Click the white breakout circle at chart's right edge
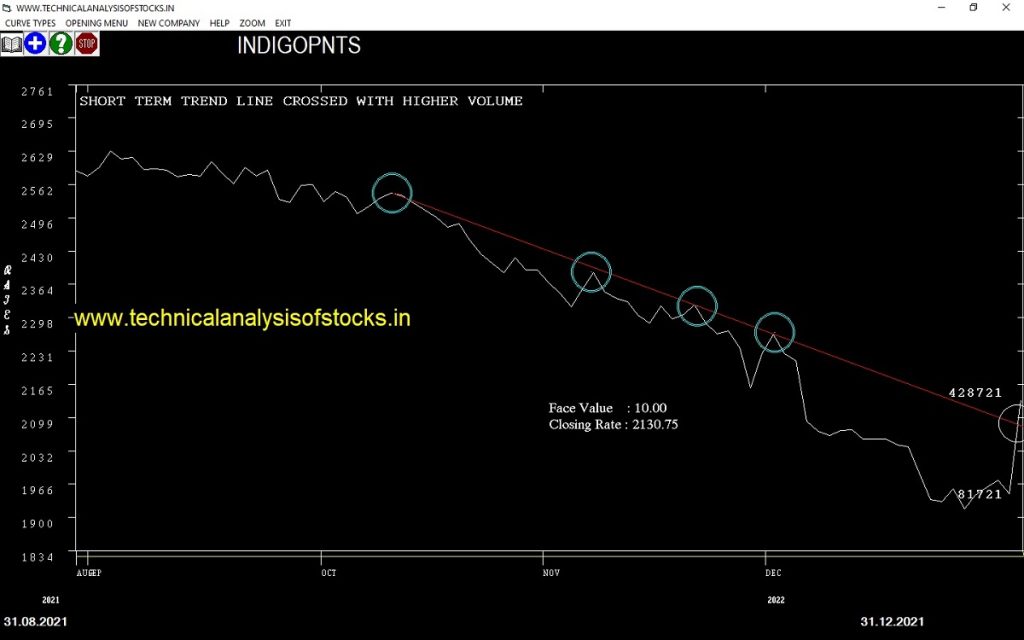The width and height of the screenshot is (1024, 640). [x=1014, y=422]
